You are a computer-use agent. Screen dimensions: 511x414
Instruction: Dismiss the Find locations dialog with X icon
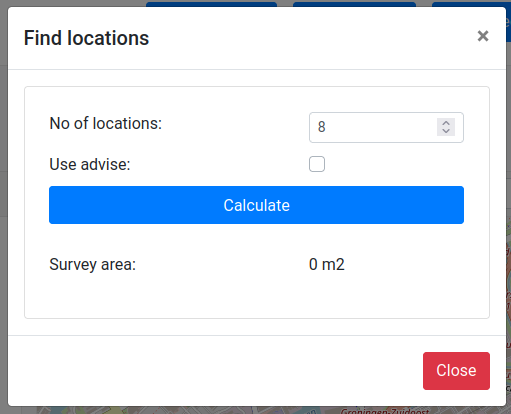pyautogui.click(x=483, y=36)
